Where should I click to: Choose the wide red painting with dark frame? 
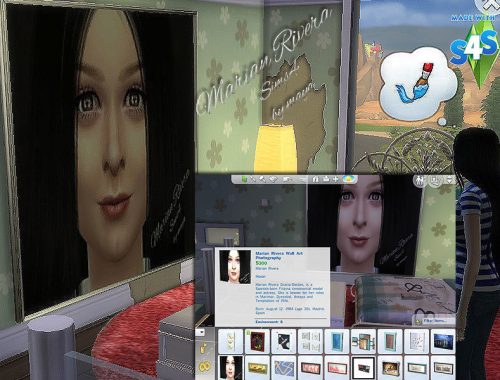(x=310, y=368)
